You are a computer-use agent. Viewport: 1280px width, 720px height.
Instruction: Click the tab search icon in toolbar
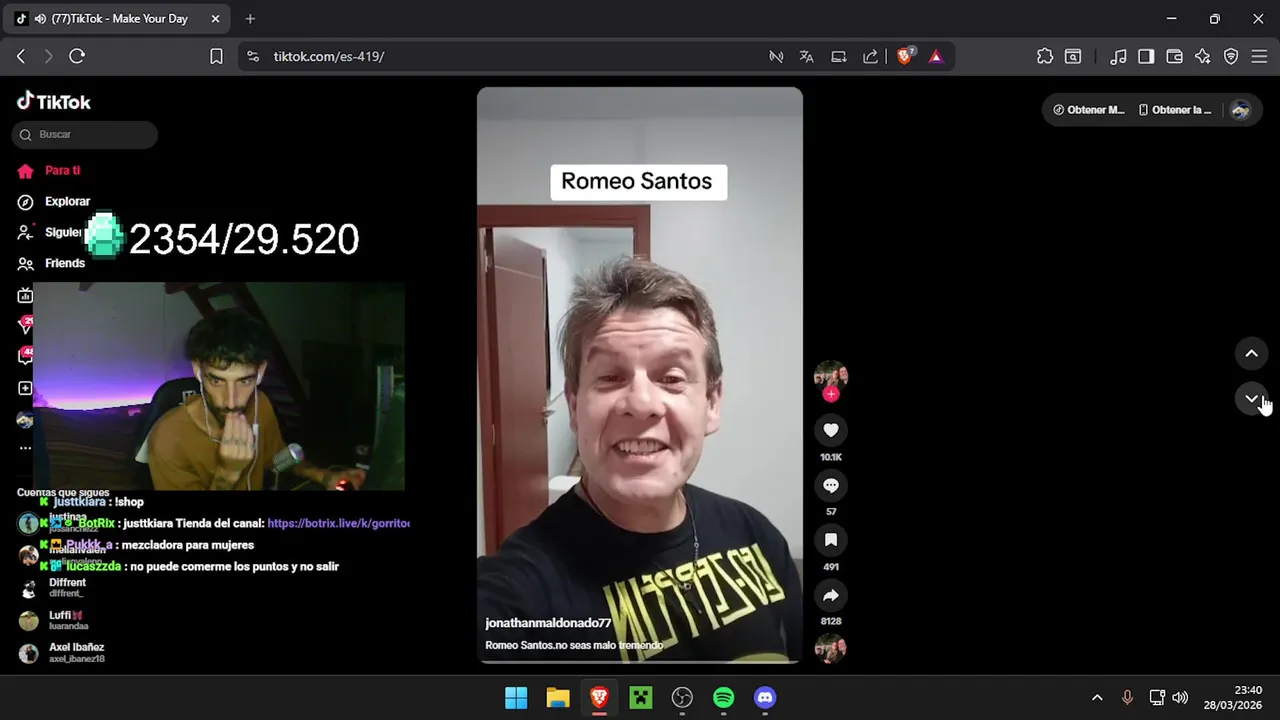click(1073, 56)
